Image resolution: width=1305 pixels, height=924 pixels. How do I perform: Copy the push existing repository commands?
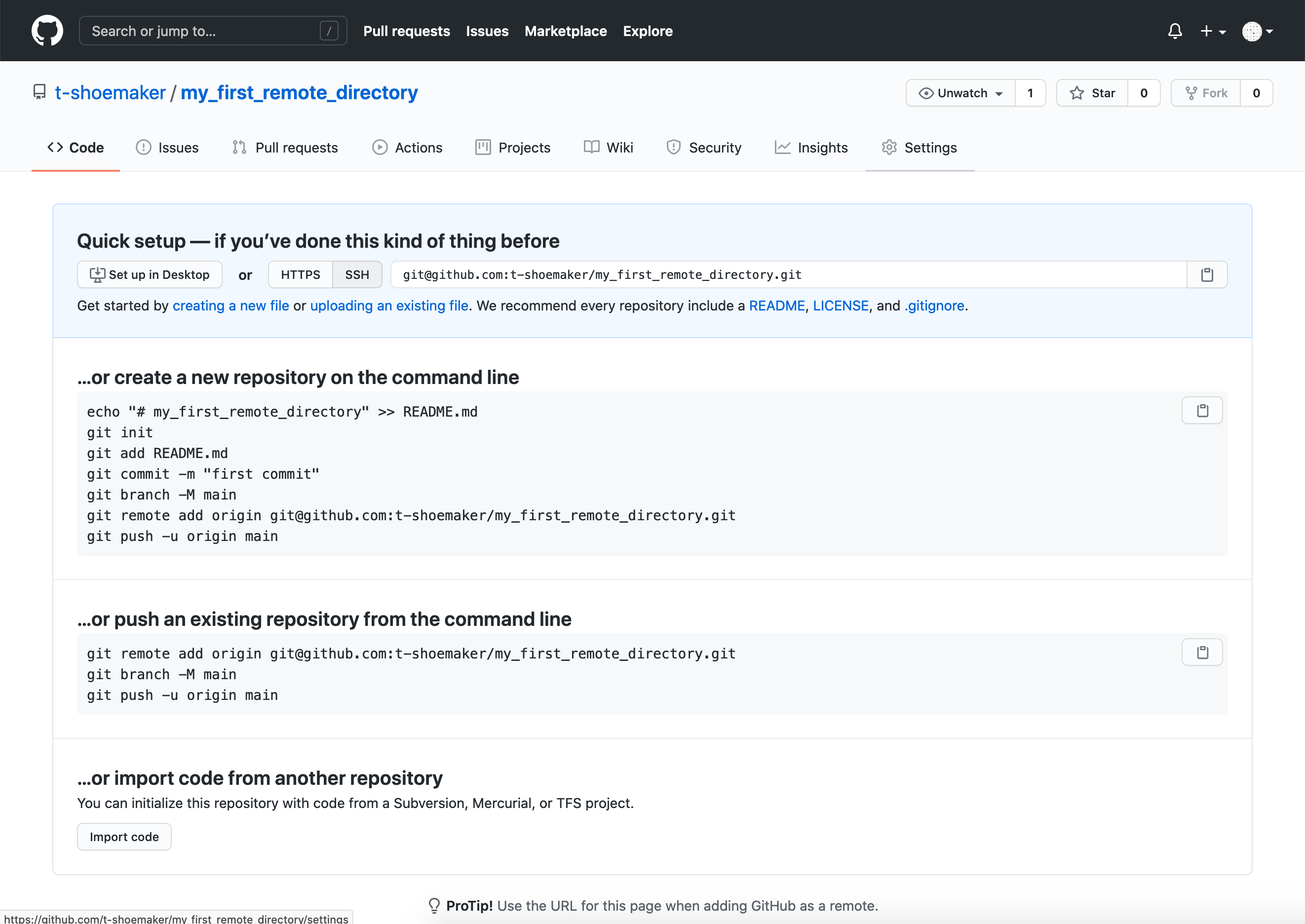1202,653
